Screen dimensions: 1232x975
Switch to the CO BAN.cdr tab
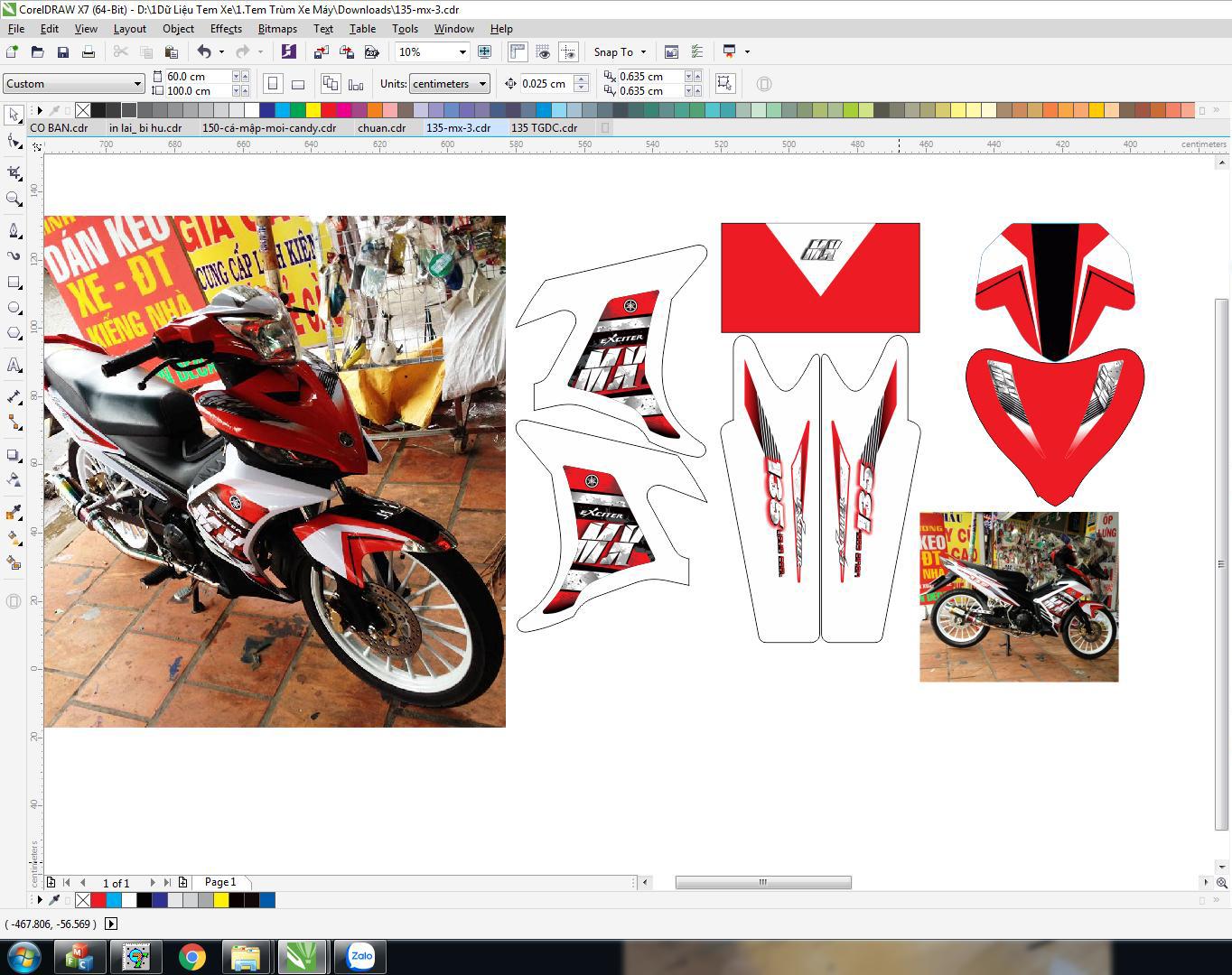tap(59, 128)
